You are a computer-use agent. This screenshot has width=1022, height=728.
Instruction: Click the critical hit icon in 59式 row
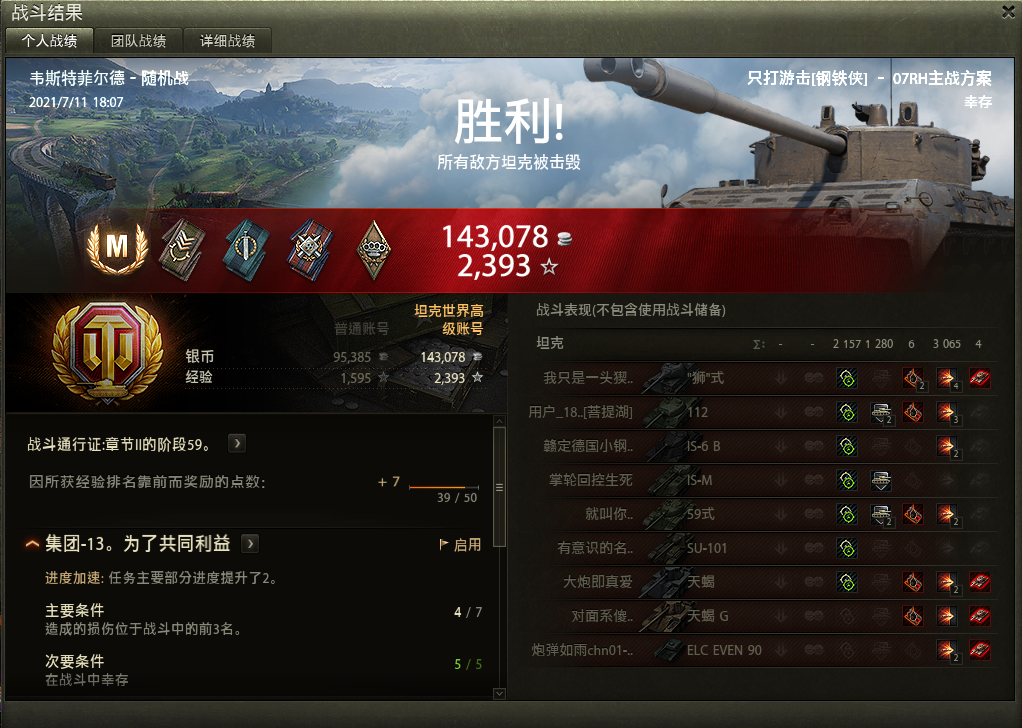click(x=912, y=514)
